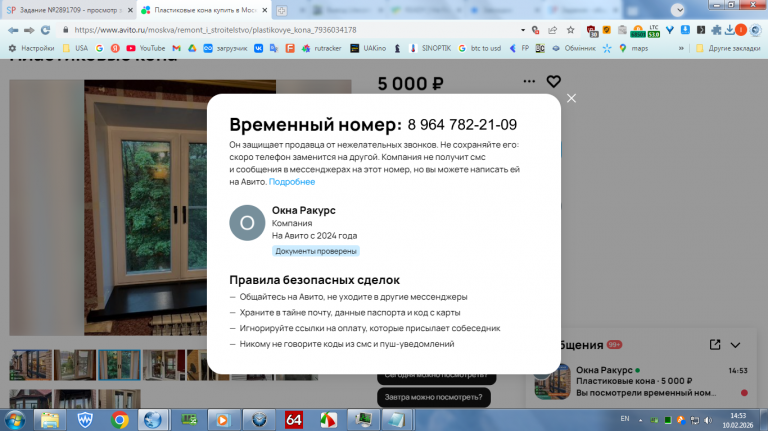Open the Подробнее link
The image size is (768, 431).
tap(292, 182)
